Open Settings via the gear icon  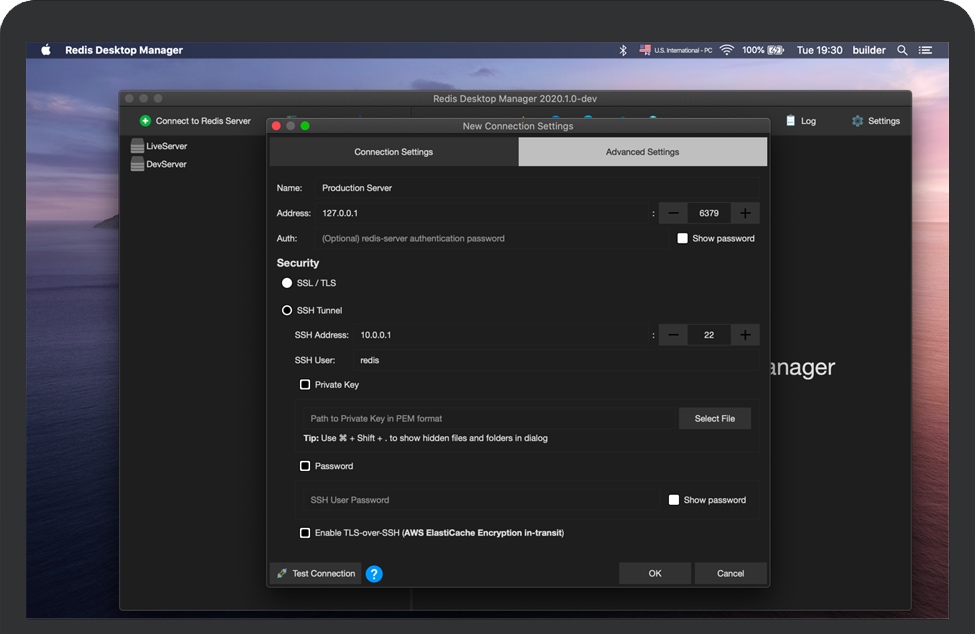coord(857,121)
